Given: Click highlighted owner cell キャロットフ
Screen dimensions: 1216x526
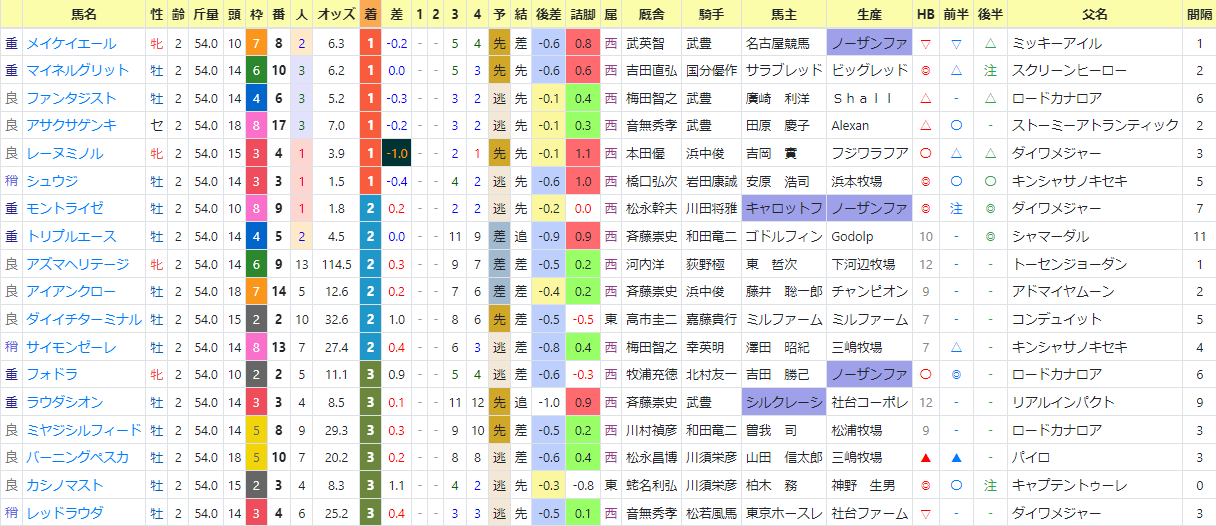Looking at the screenshot, I should 783,208.
